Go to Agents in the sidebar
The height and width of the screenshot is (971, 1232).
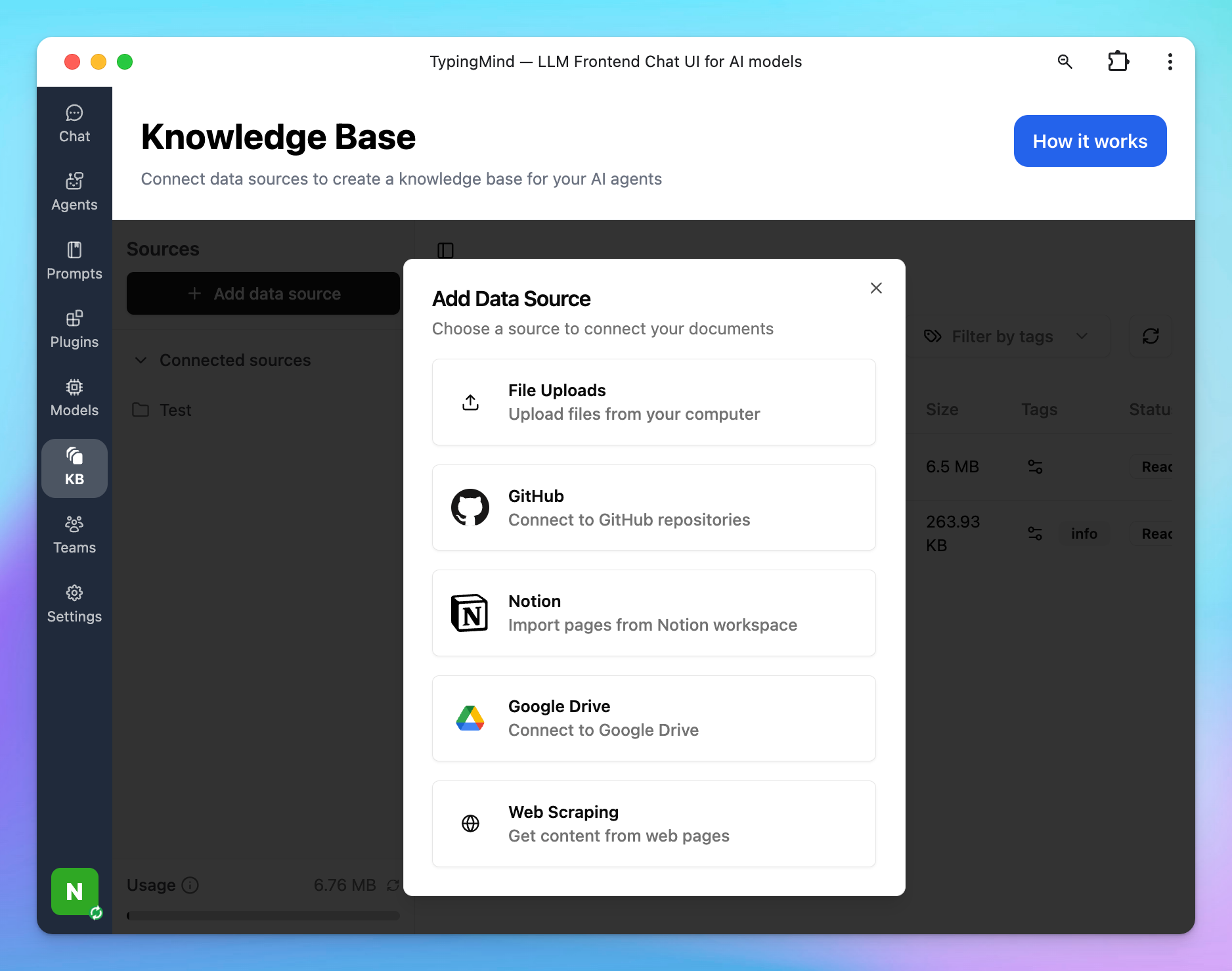[x=74, y=192]
